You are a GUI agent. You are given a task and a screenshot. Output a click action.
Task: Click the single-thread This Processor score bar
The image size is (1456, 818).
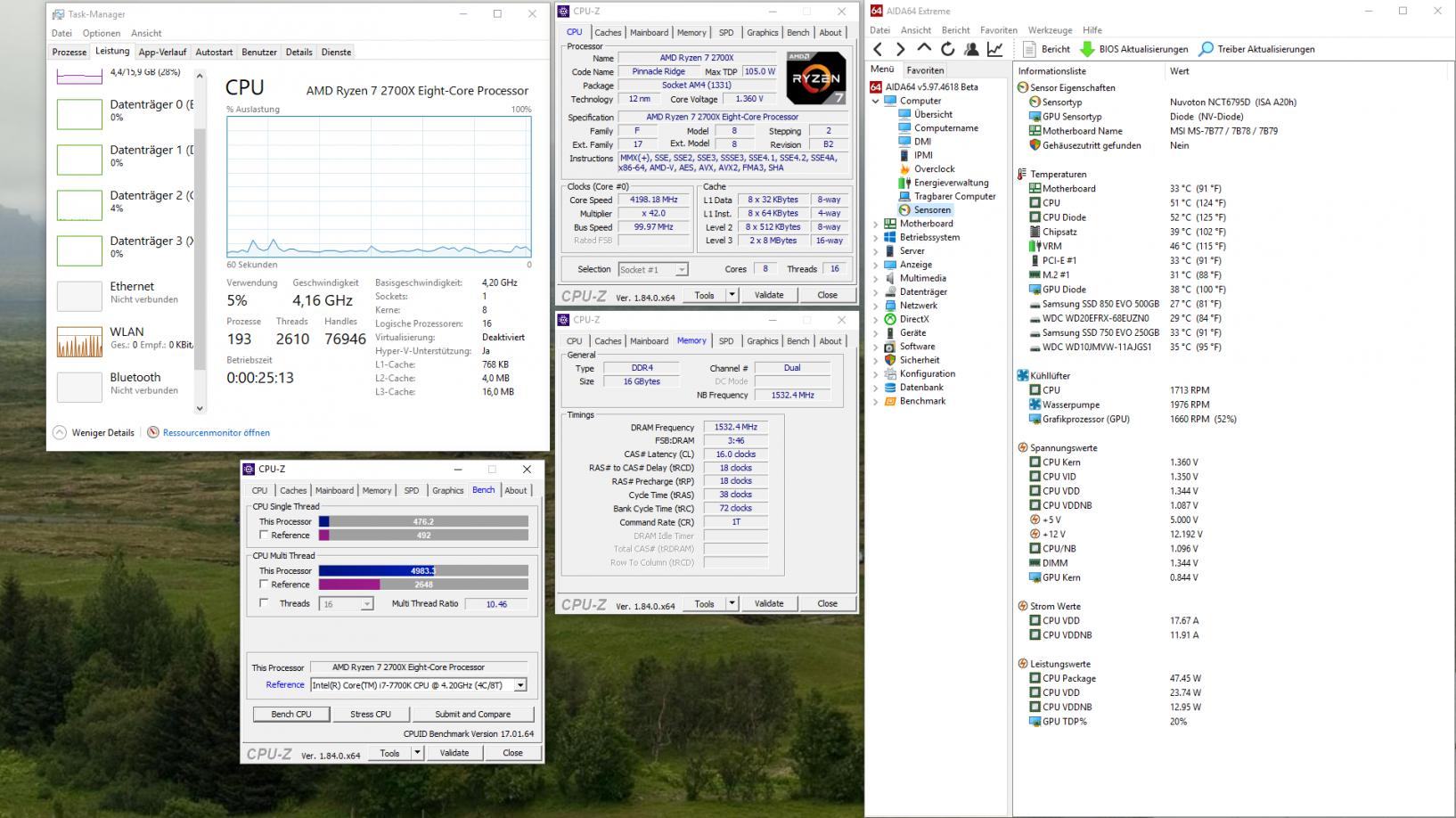tap(423, 521)
